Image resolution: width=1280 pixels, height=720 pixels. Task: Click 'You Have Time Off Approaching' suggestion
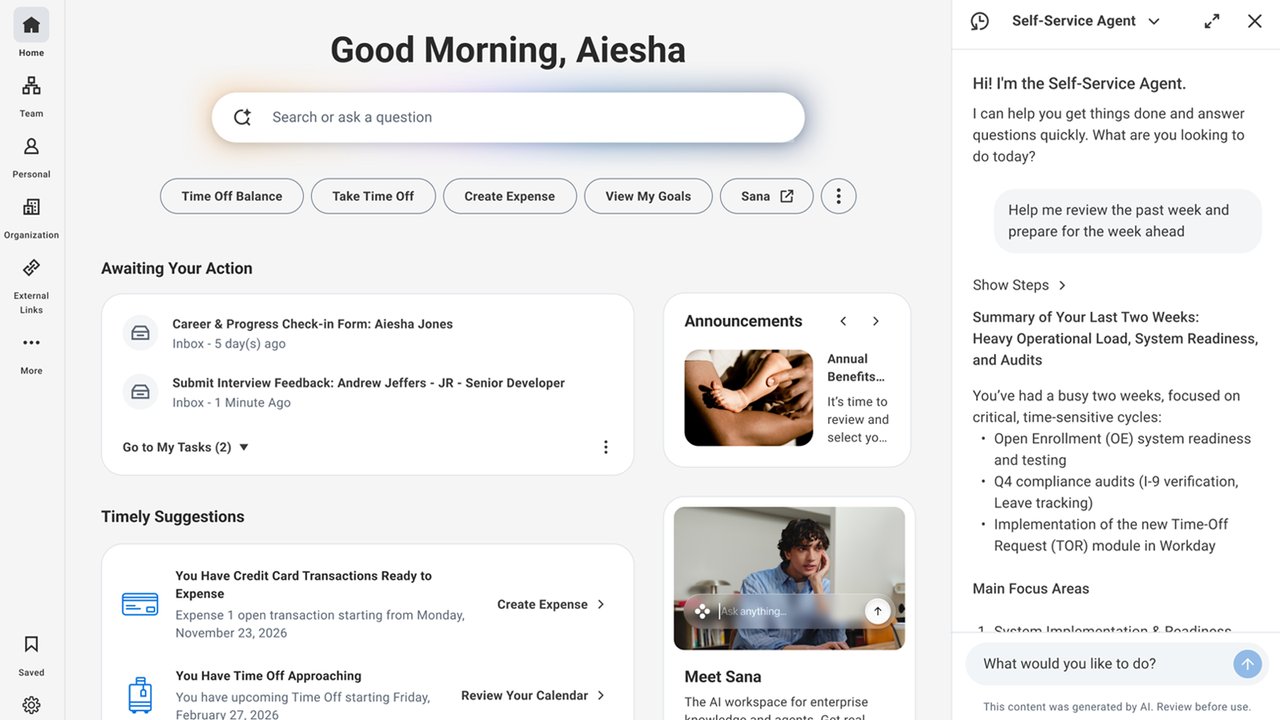click(268, 676)
